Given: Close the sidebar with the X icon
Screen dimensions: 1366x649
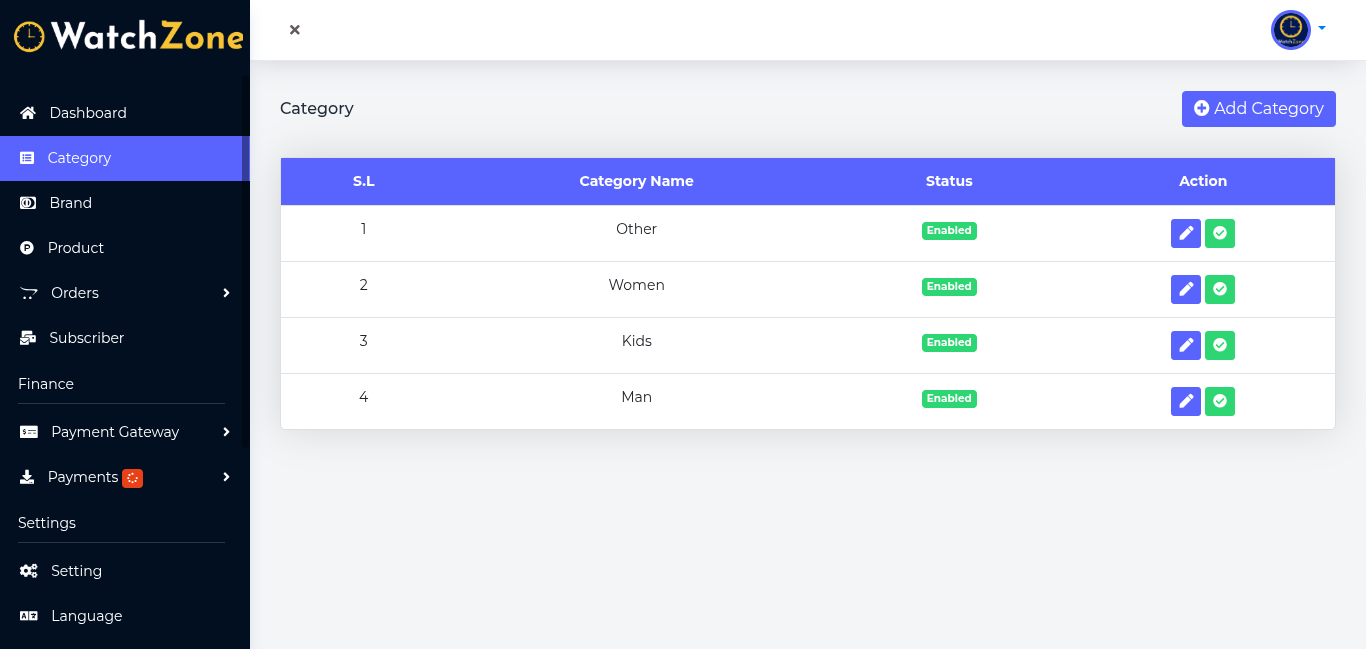Looking at the screenshot, I should coord(295,30).
